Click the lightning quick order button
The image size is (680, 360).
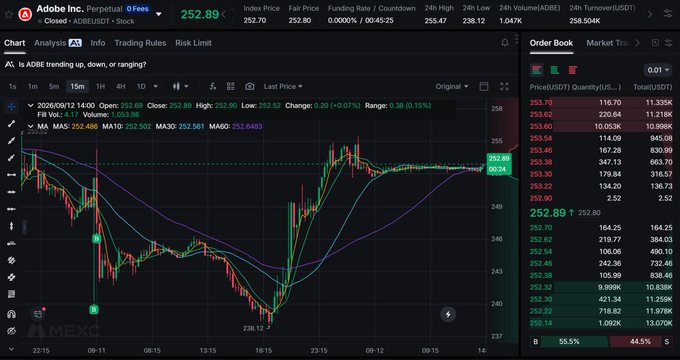[448, 314]
